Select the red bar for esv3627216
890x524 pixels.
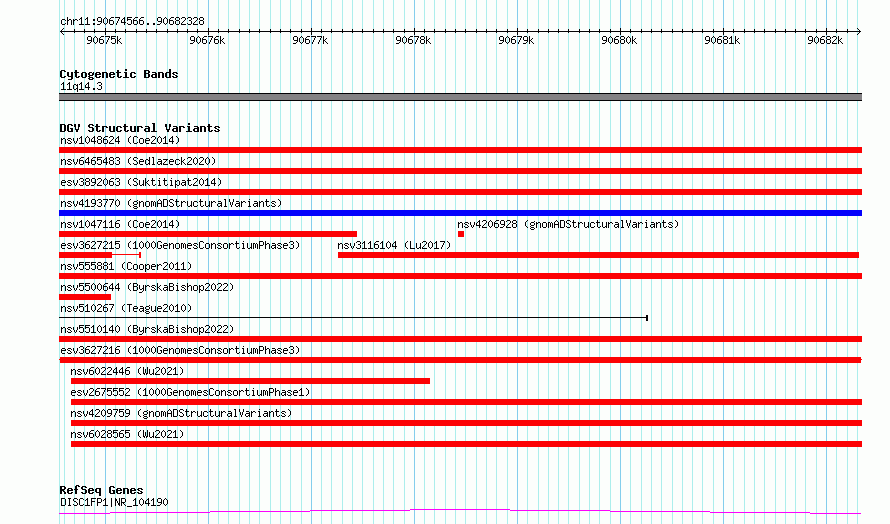(x=460, y=360)
